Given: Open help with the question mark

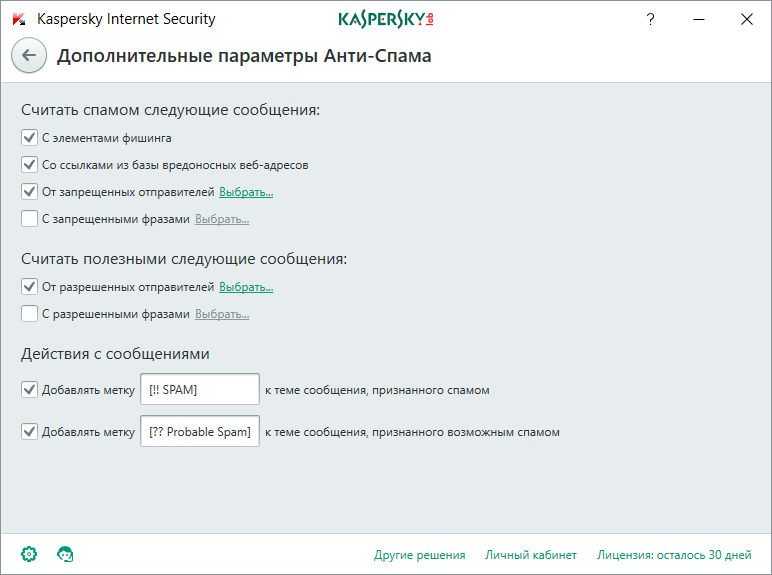Looking at the screenshot, I should [650, 19].
